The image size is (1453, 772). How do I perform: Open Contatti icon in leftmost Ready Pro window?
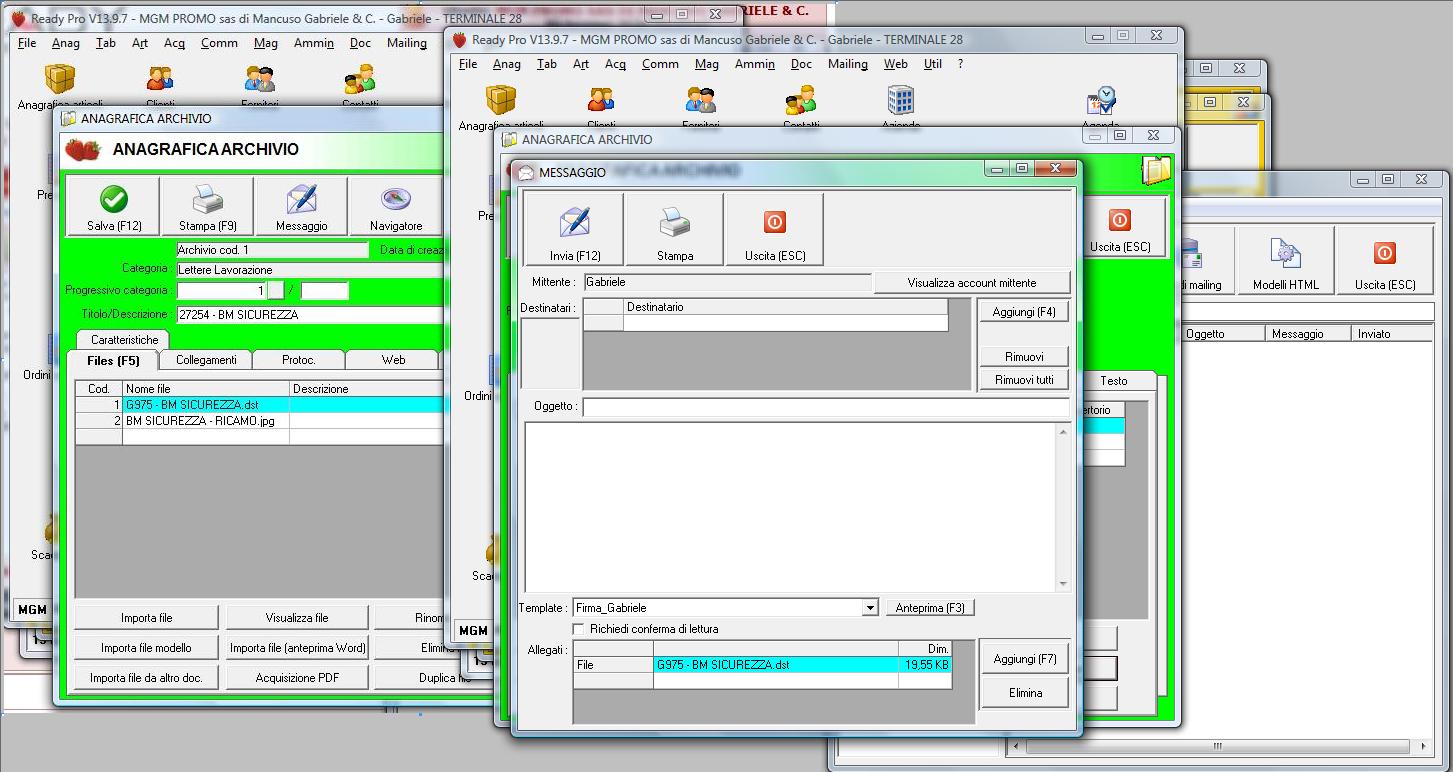[360, 79]
